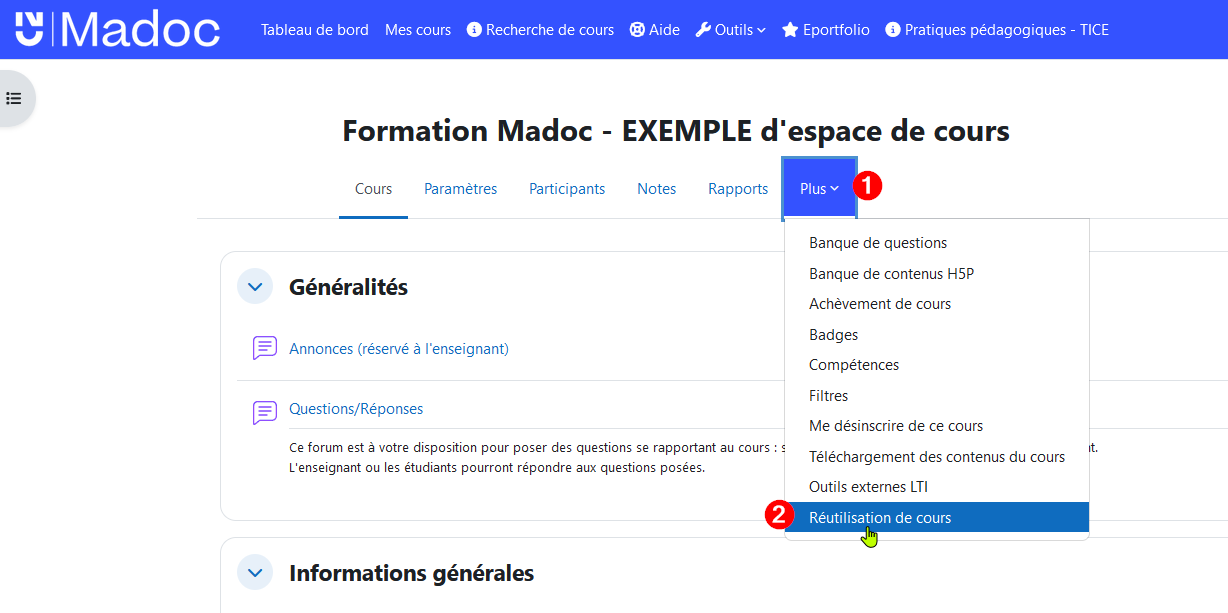Screen dimensions: 1228x613
Task: Open Recherche de cours in the navbar
Action: pos(540,30)
